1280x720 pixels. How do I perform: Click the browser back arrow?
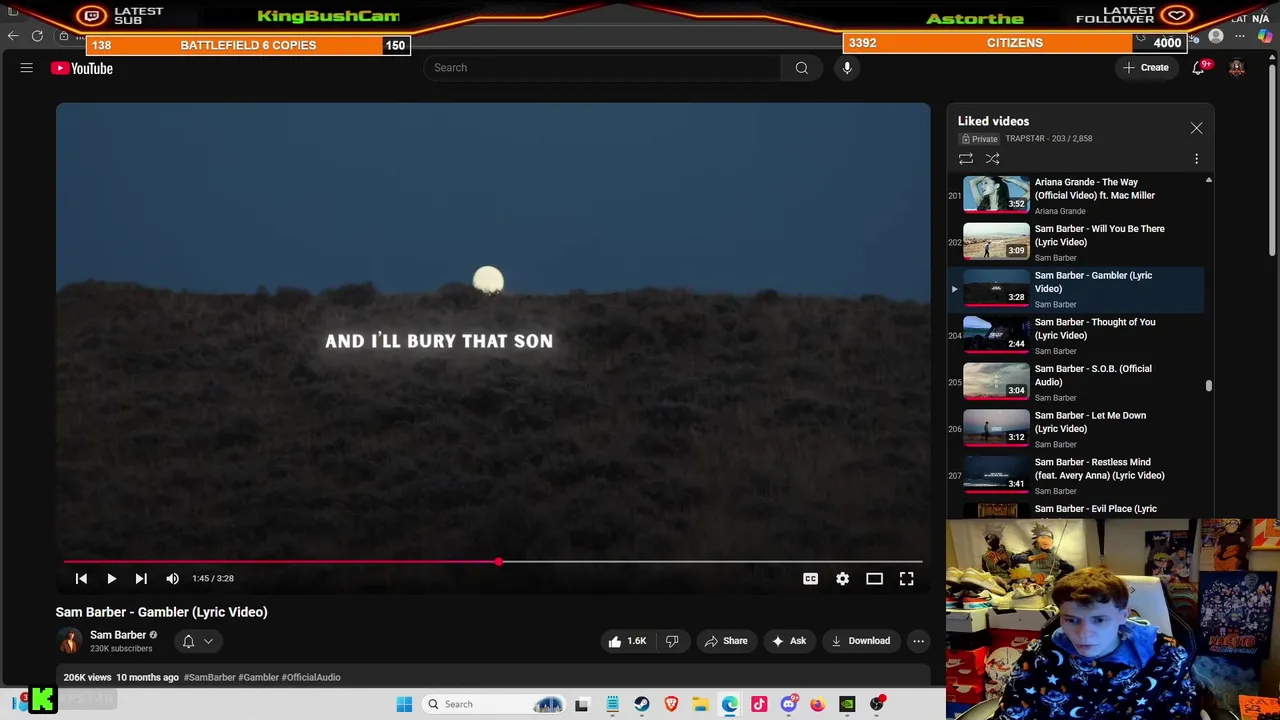pos(13,36)
